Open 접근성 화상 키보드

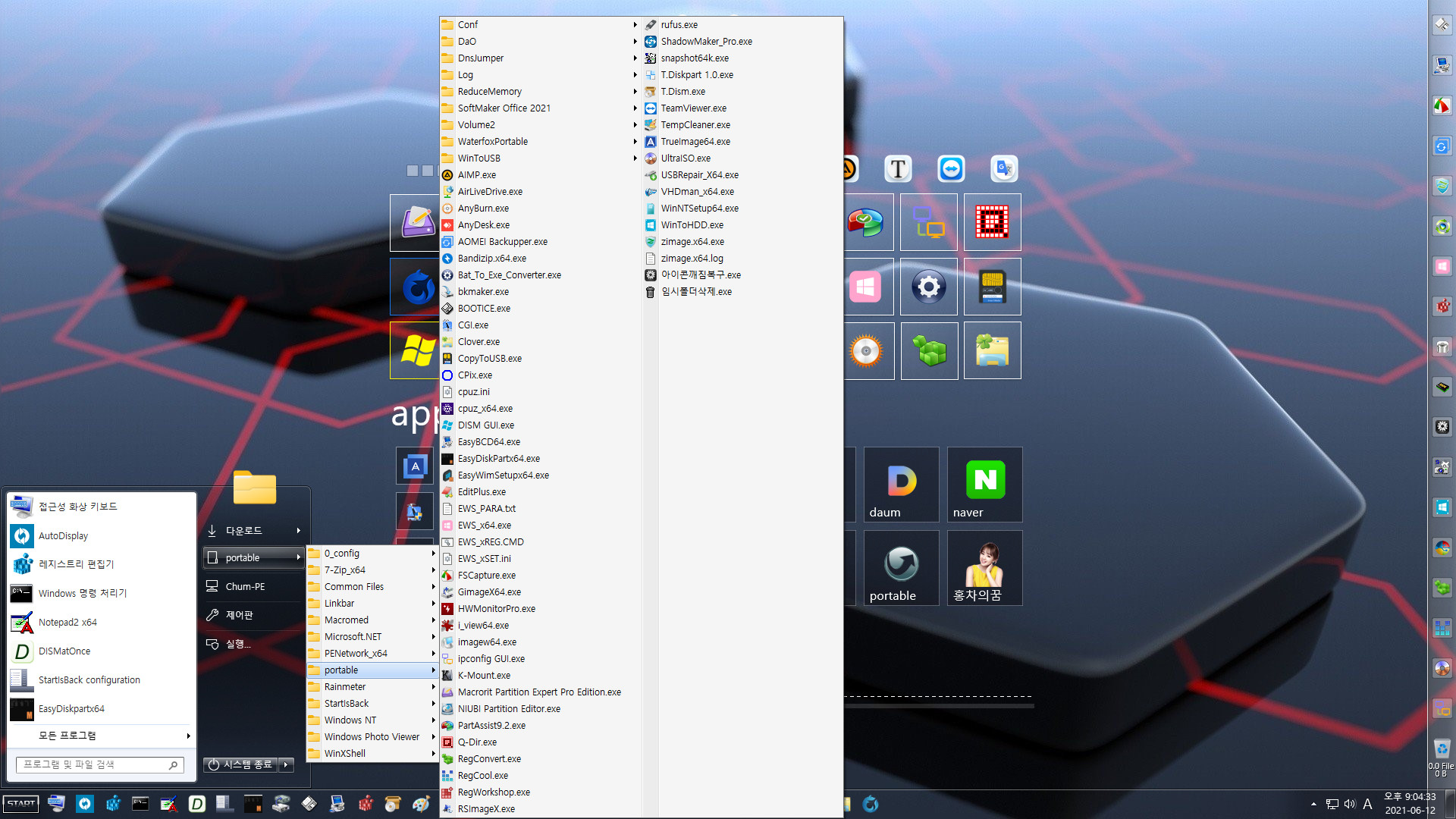[102, 507]
